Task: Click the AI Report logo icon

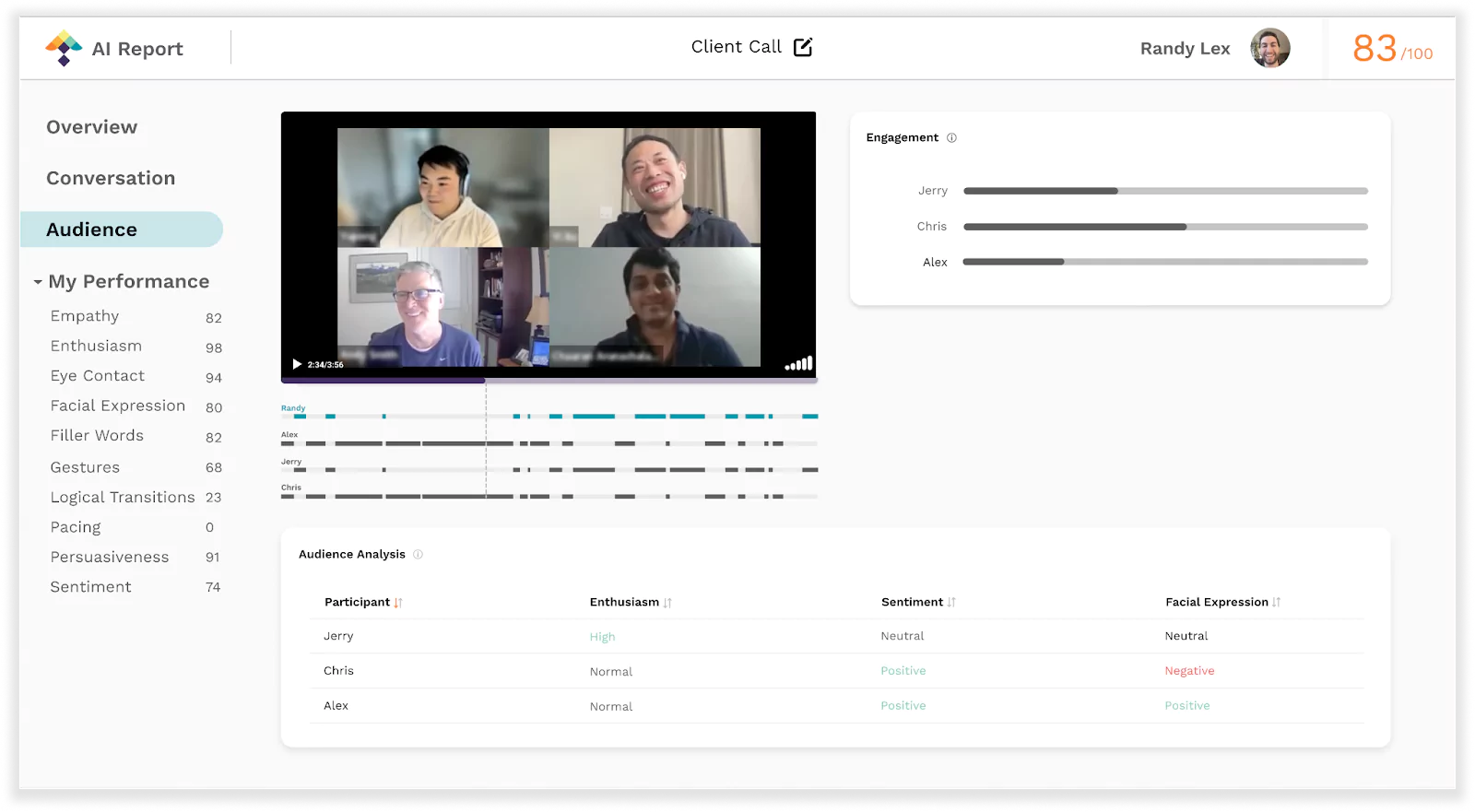Action: 64,48
